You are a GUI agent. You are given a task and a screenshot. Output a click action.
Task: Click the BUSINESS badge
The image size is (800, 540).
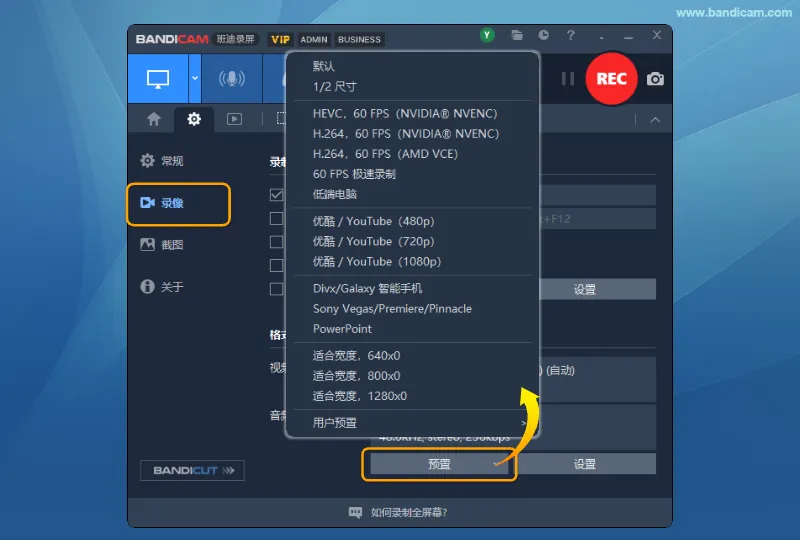tap(359, 39)
